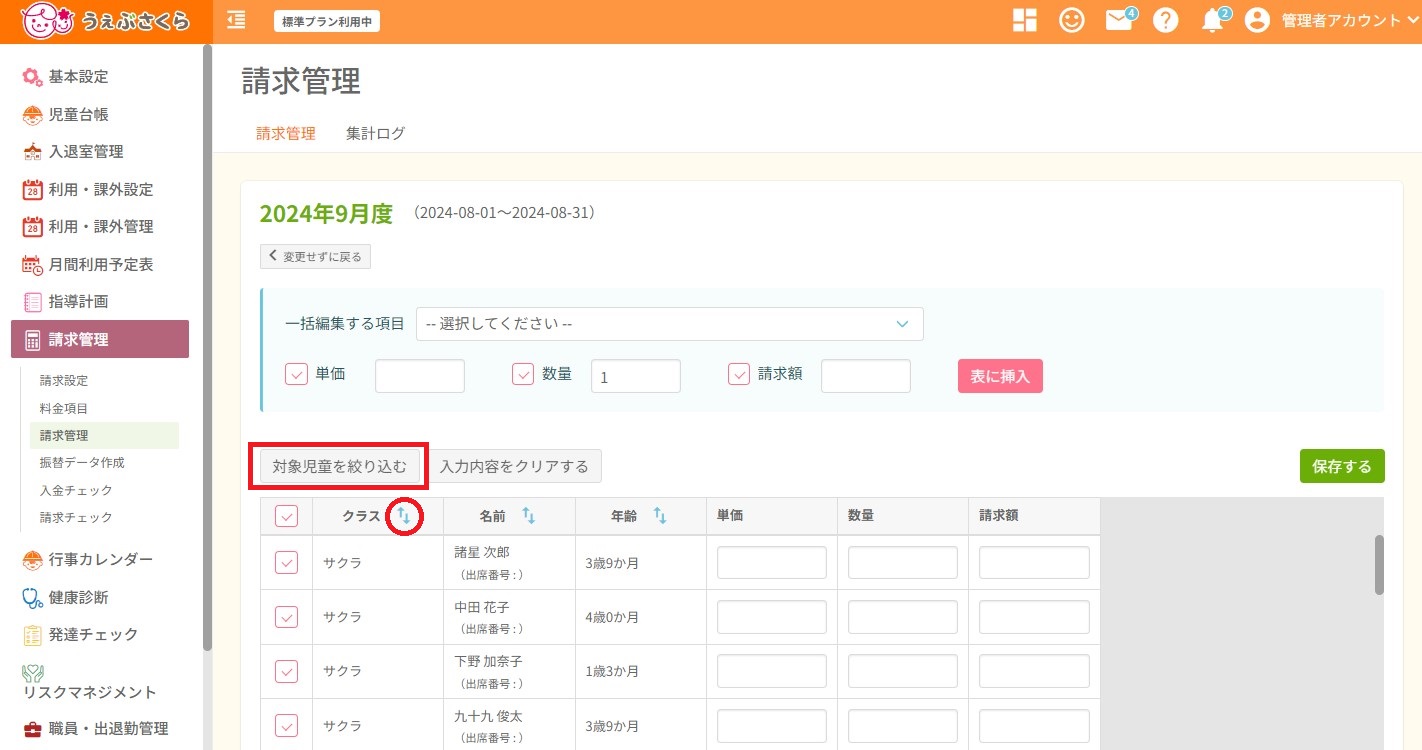
Task: Open 請求チェック submenu item
Action: click(x=76, y=518)
